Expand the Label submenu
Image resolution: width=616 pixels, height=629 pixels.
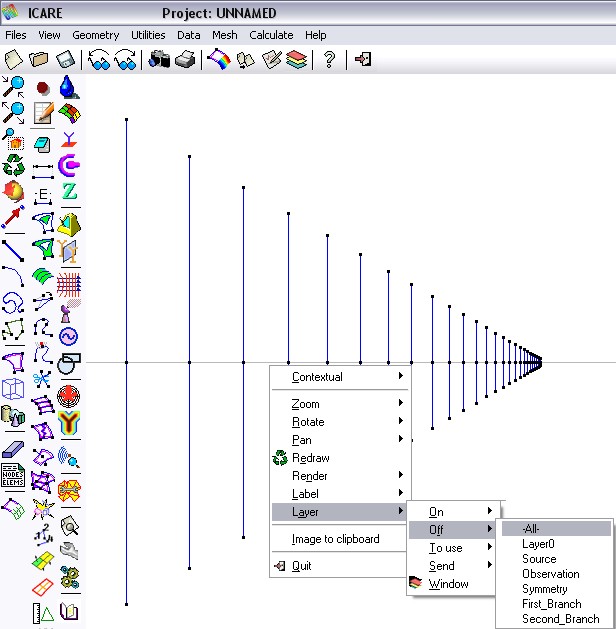point(340,494)
